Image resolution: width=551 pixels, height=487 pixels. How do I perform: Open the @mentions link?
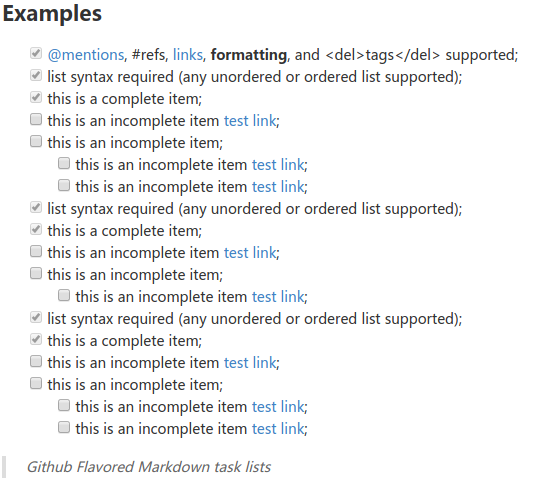pos(86,55)
